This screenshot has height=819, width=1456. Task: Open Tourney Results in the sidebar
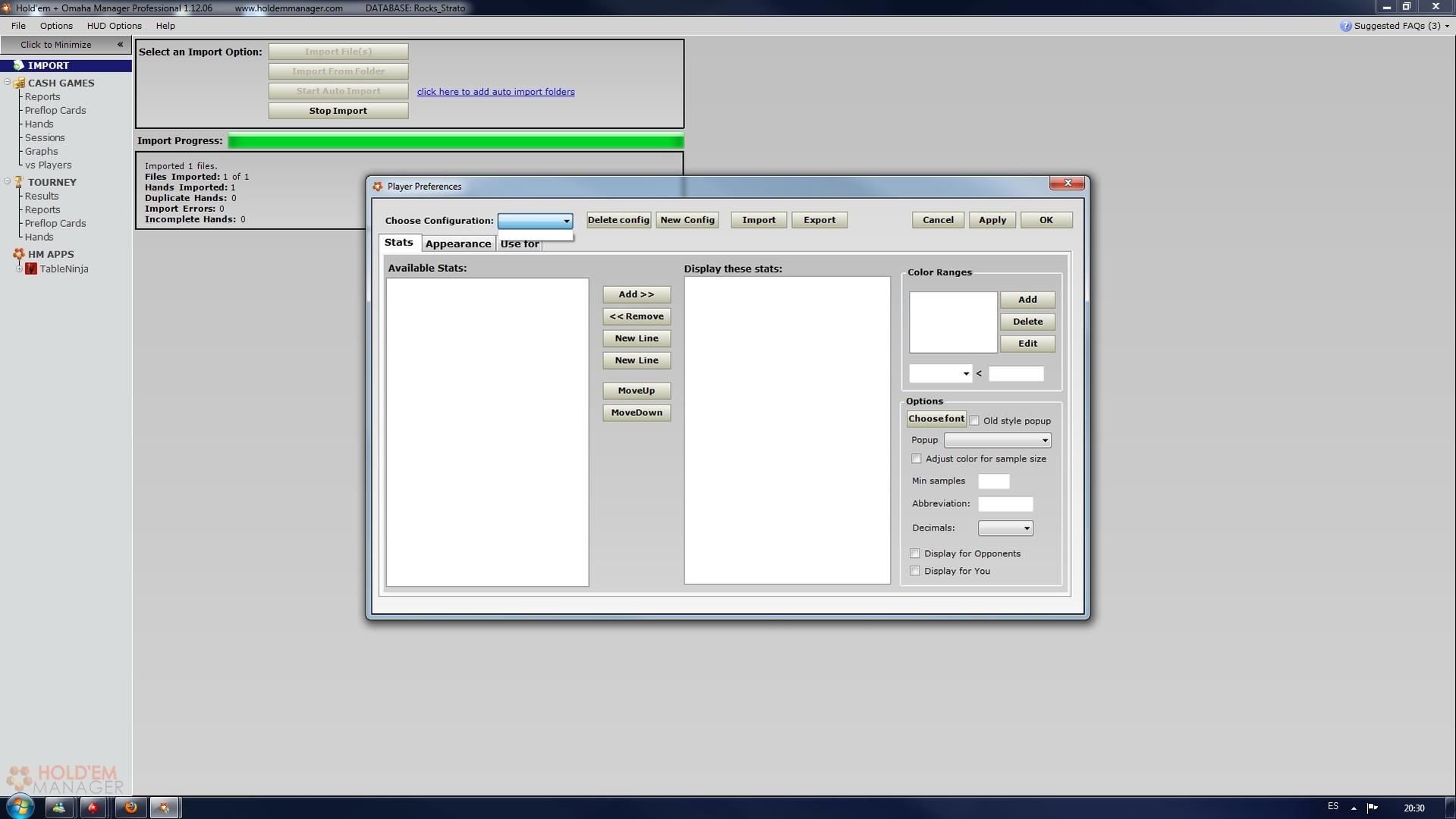click(42, 196)
